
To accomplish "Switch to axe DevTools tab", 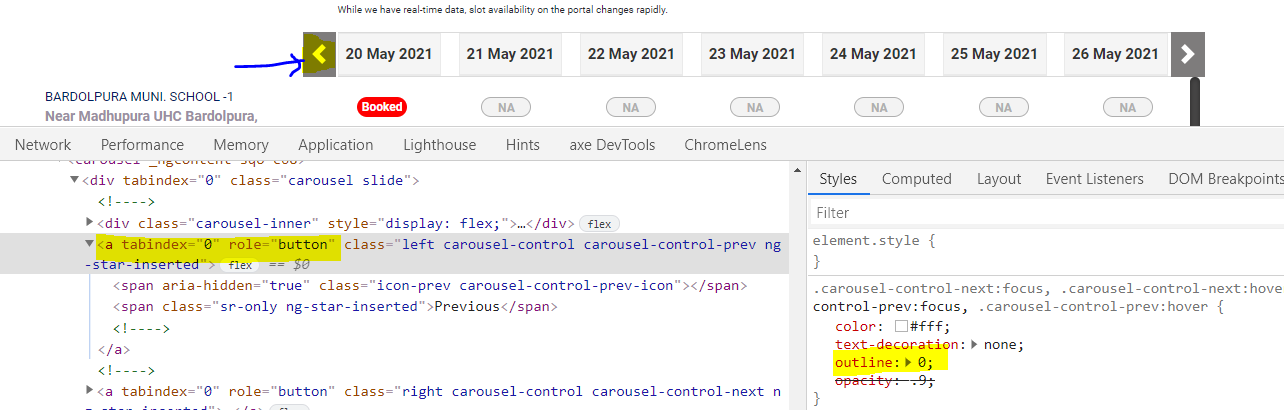I will [612, 145].
